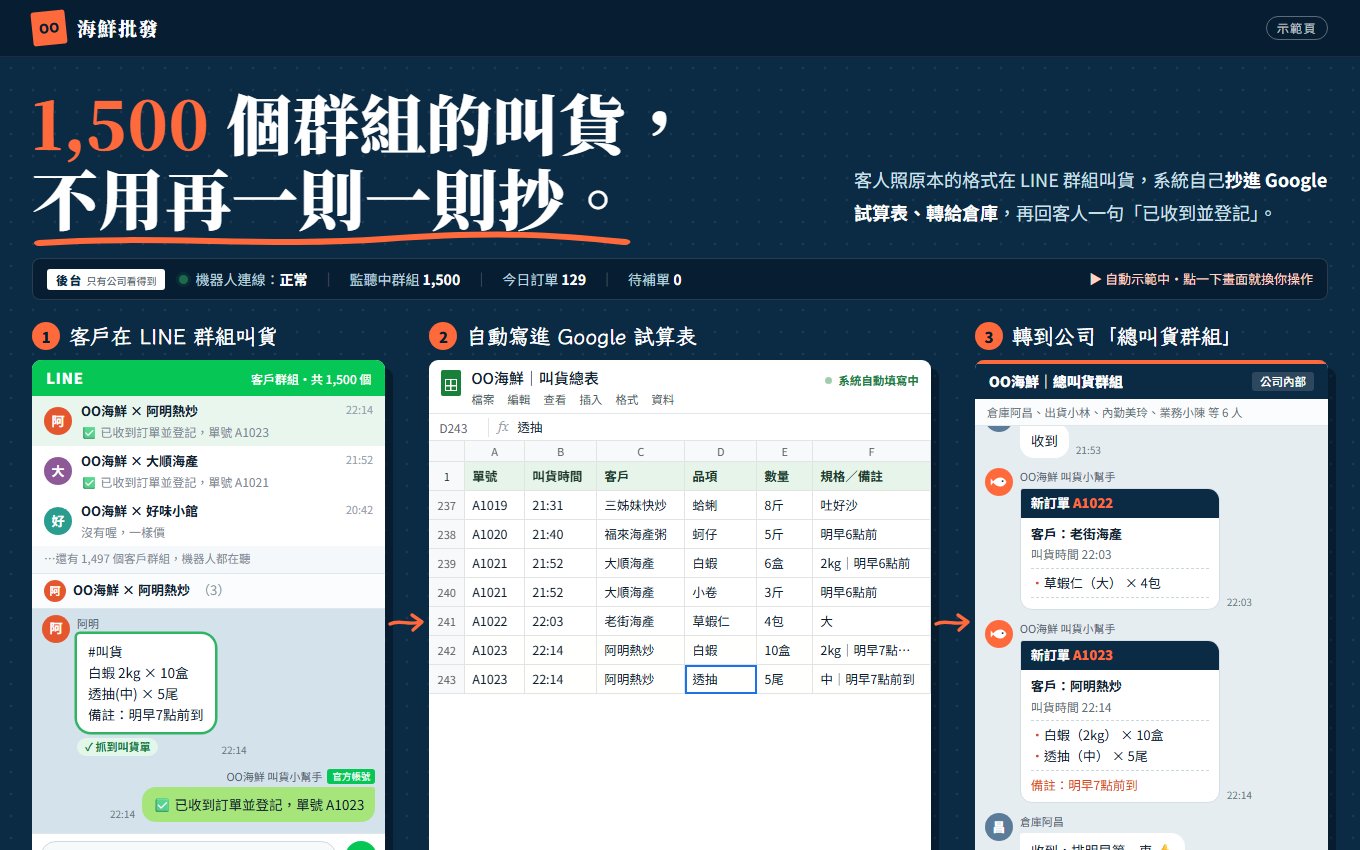
Task: Click the formula bar showing 透抽
Action: (x=720, y=427)
